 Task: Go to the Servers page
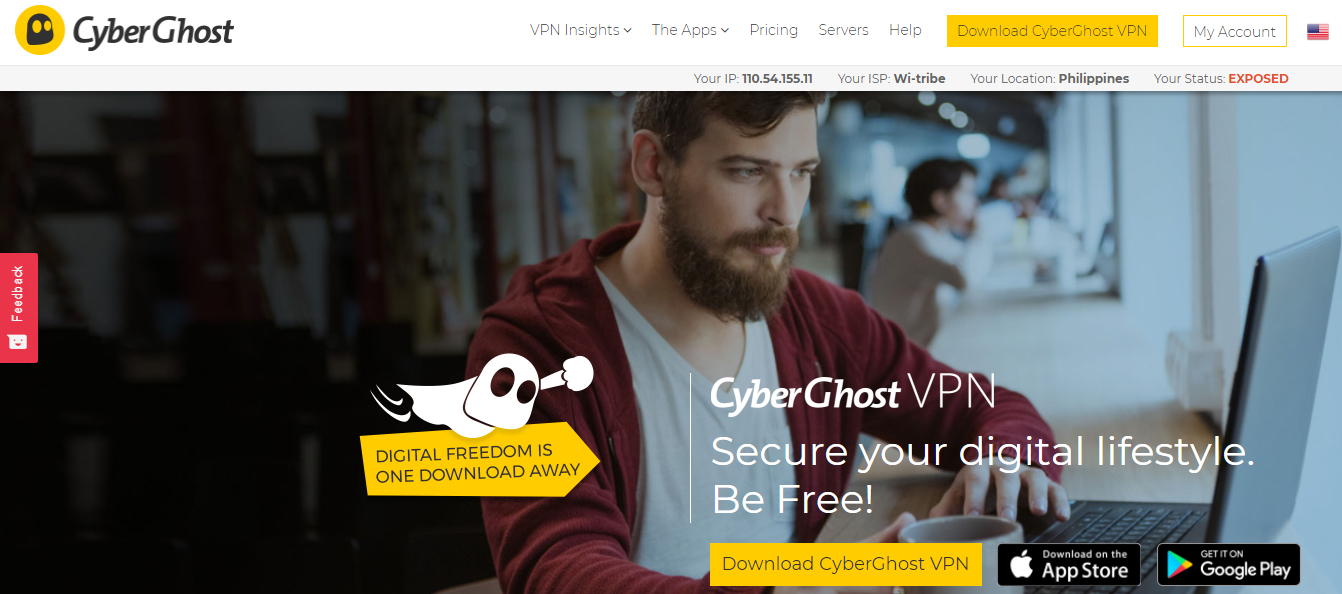[x=843, y=30]
